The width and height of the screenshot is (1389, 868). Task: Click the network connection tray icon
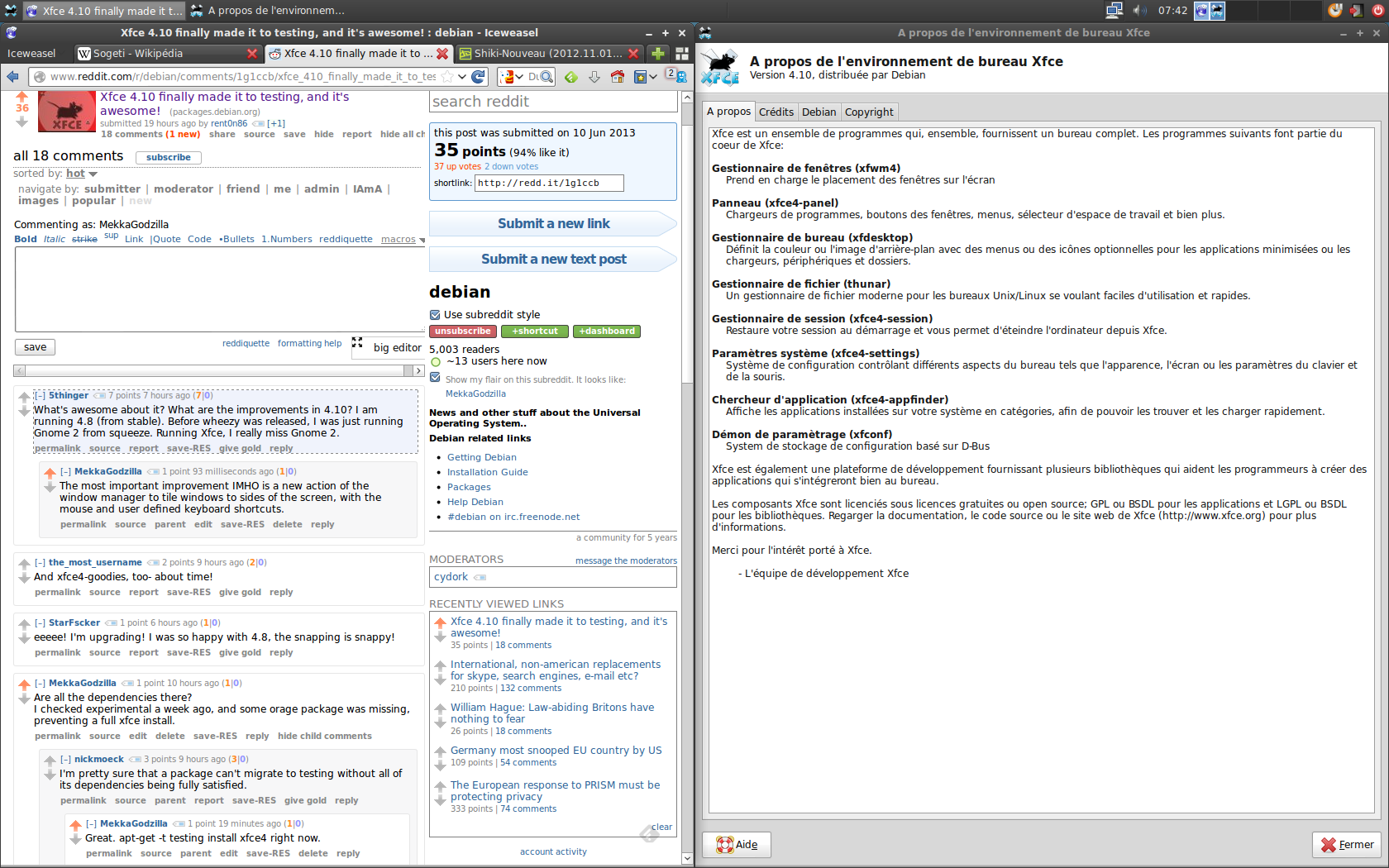(x=1114, y=10)
